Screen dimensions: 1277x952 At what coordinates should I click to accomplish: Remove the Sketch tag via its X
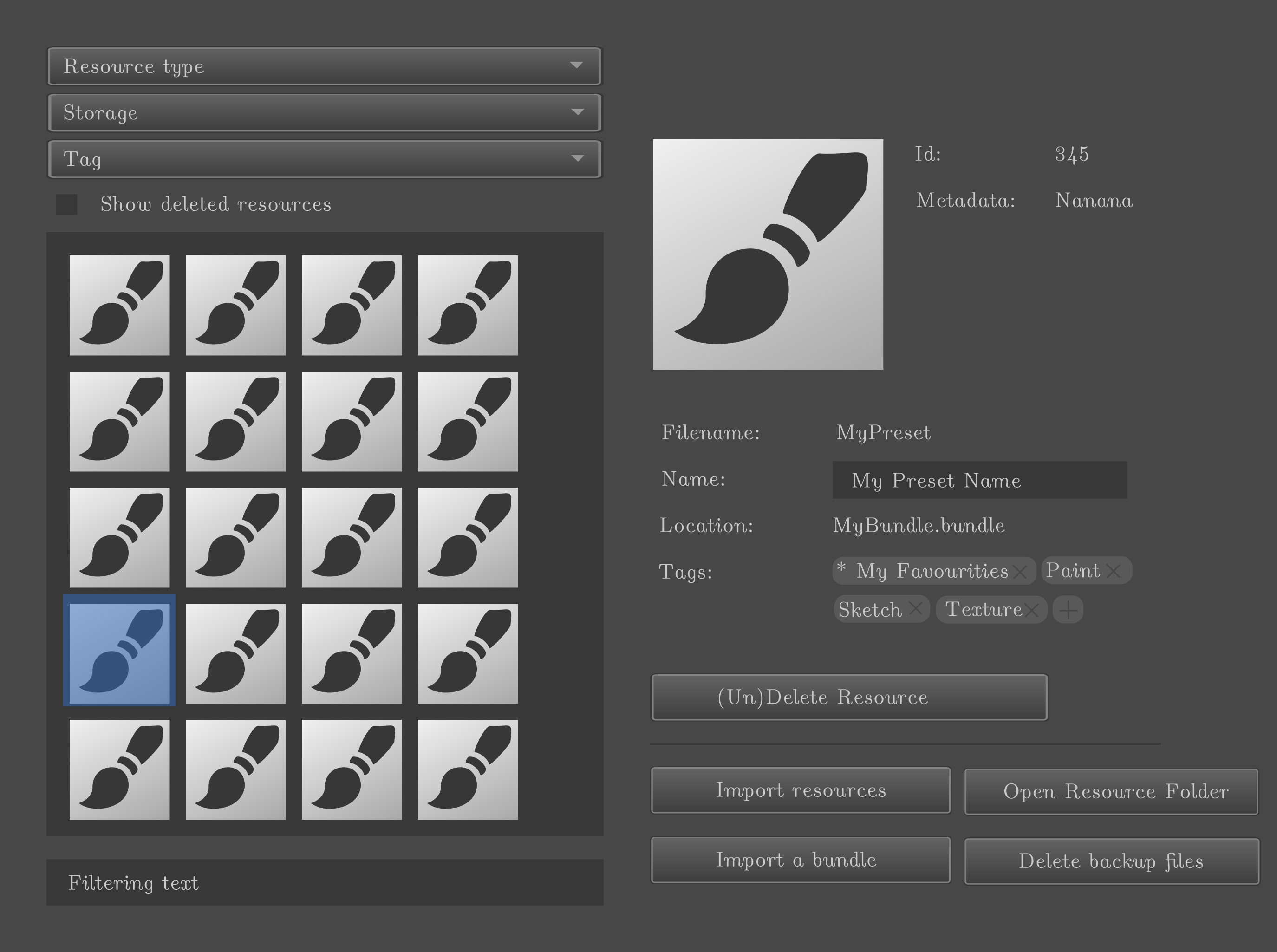916,608
